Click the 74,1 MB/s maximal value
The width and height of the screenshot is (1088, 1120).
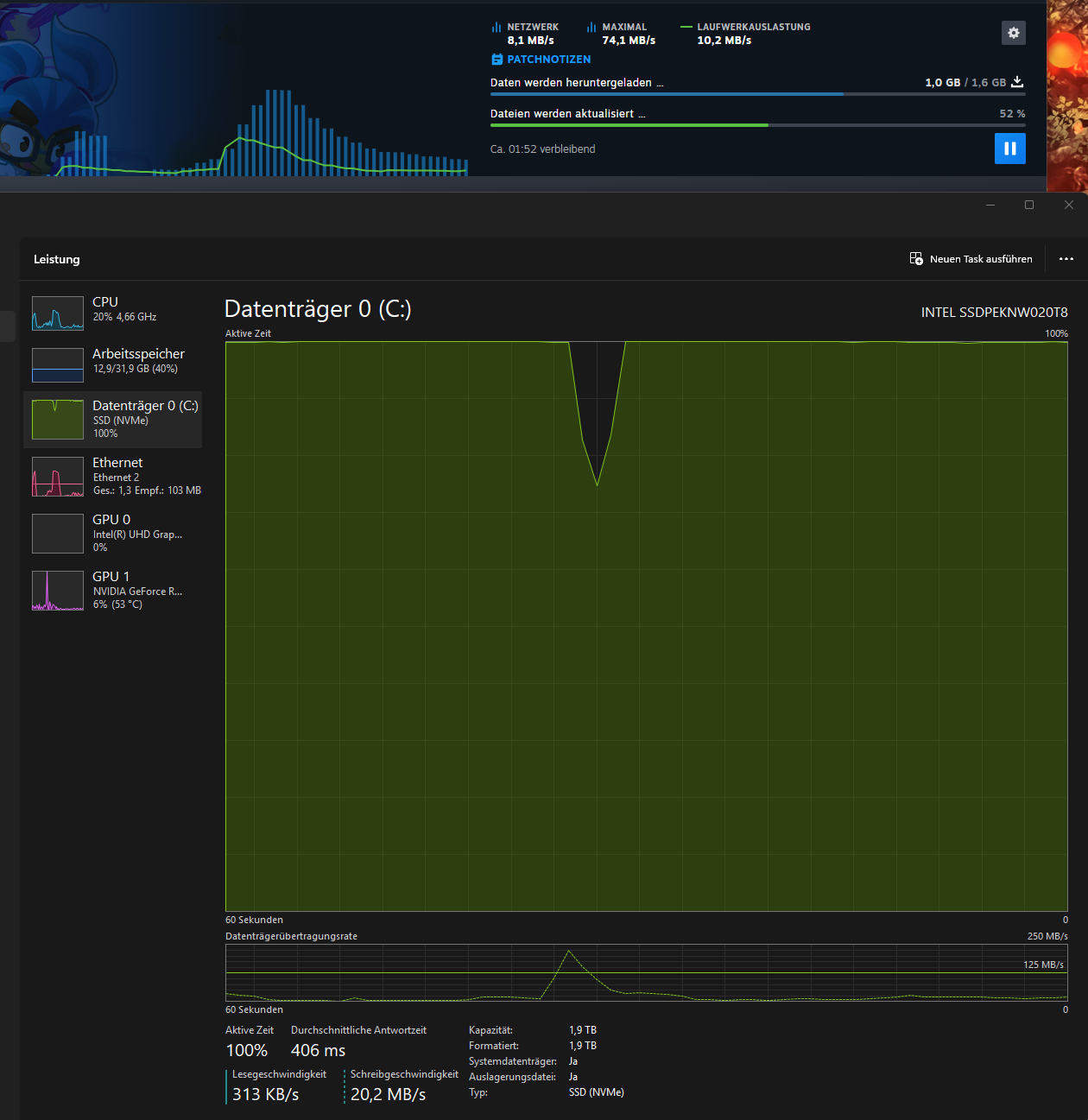click(x=629, y=41)
